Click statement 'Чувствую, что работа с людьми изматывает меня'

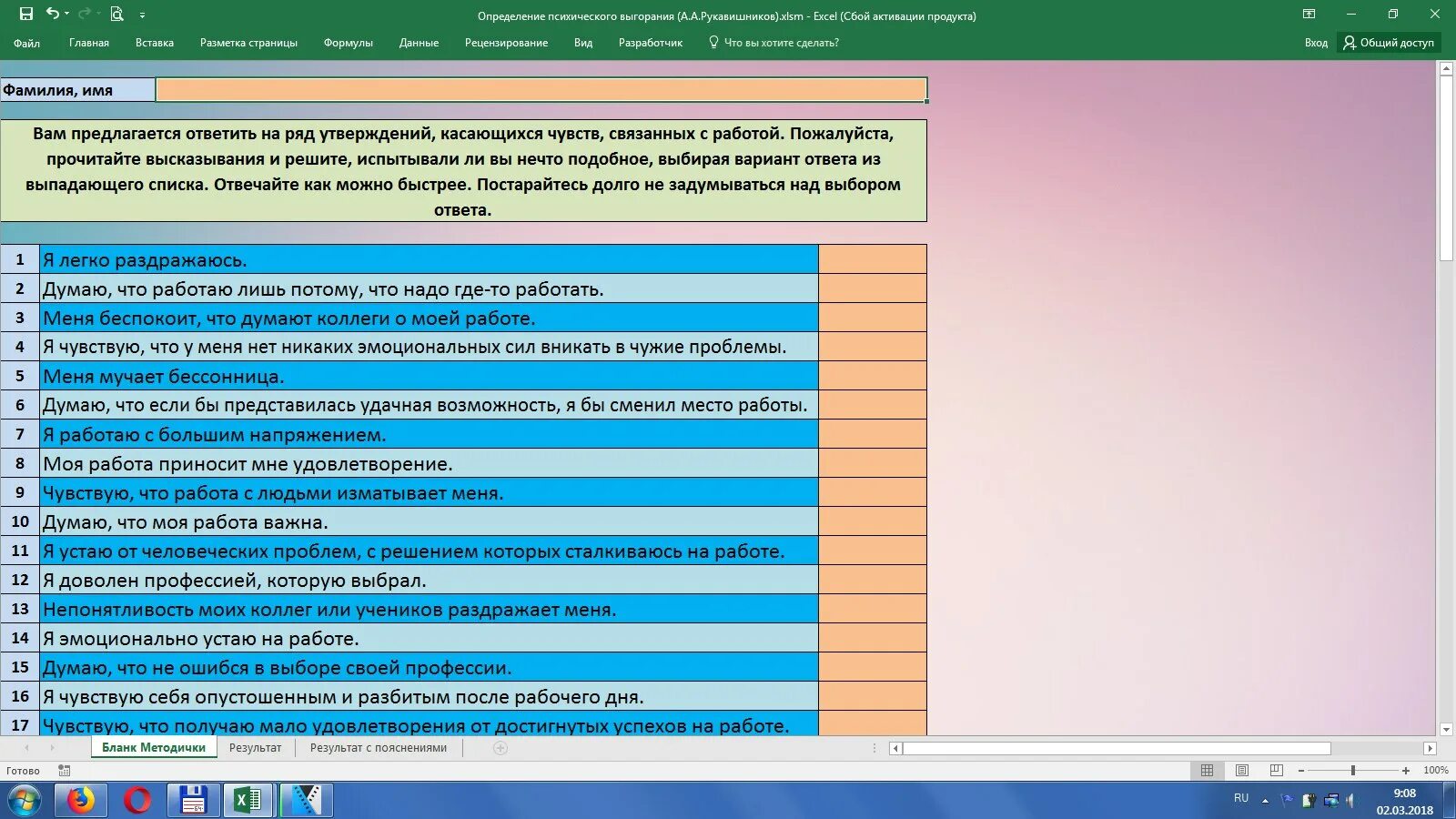[x=429, y=492]
